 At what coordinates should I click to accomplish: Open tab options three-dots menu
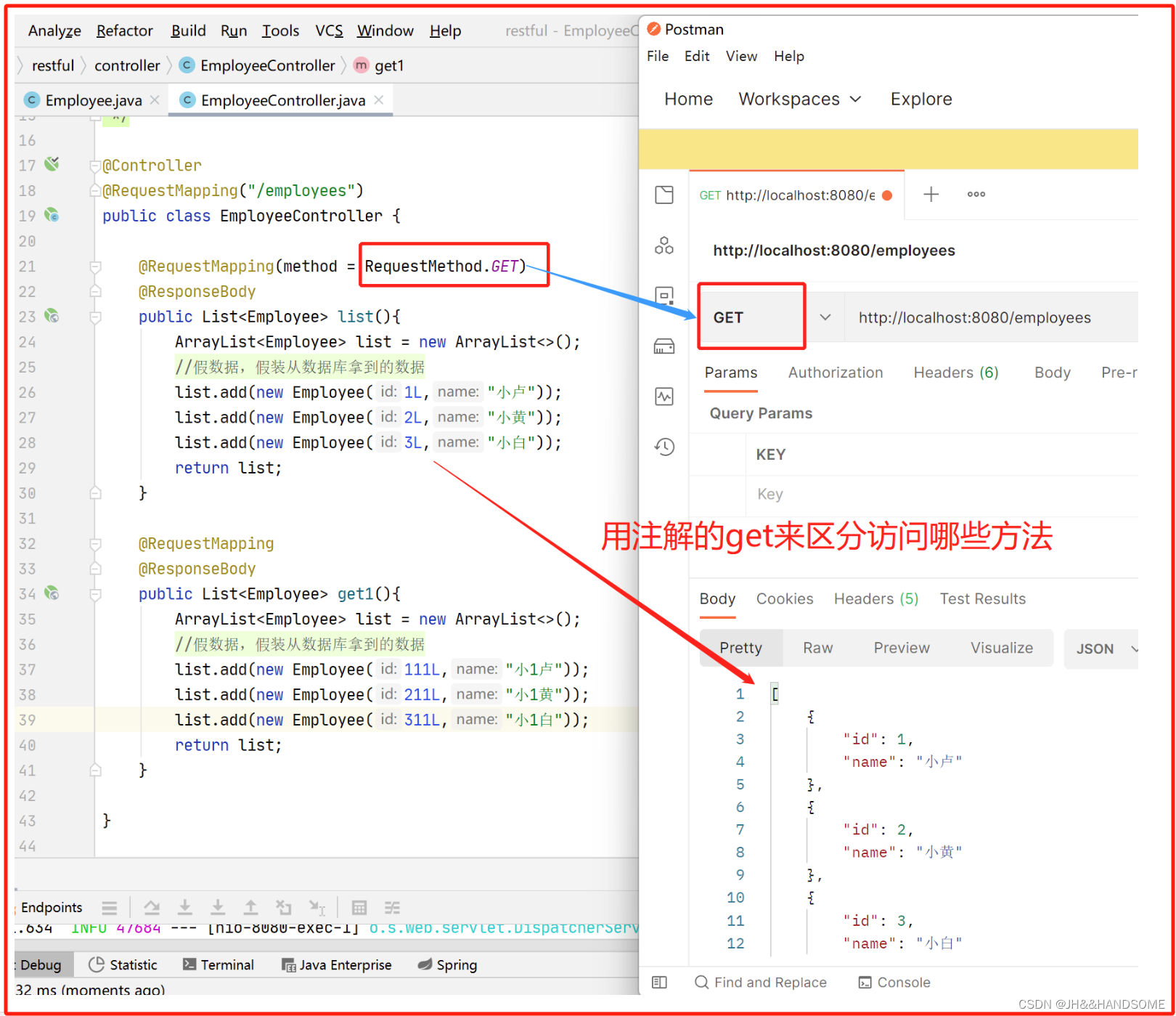point(976,194)
